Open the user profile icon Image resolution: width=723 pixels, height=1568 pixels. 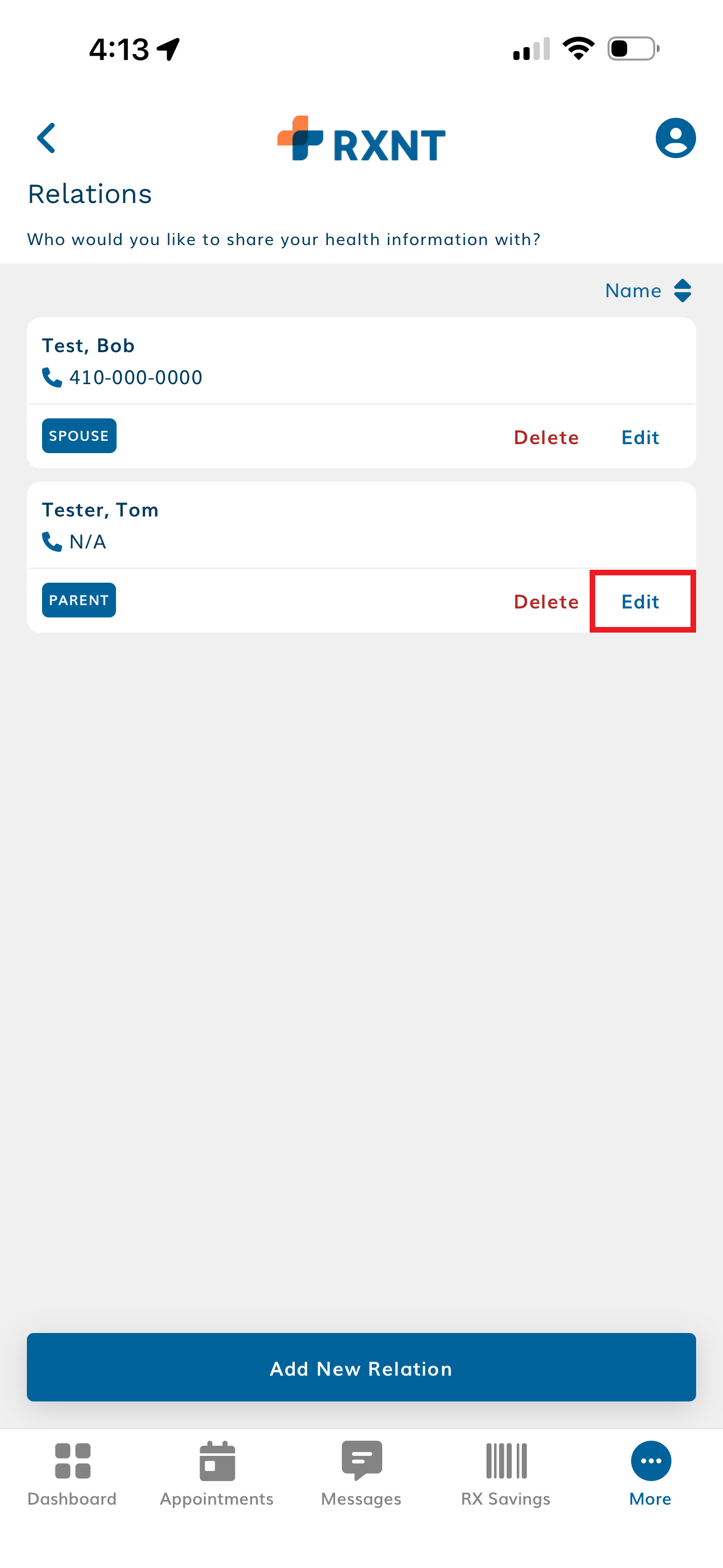675,138
